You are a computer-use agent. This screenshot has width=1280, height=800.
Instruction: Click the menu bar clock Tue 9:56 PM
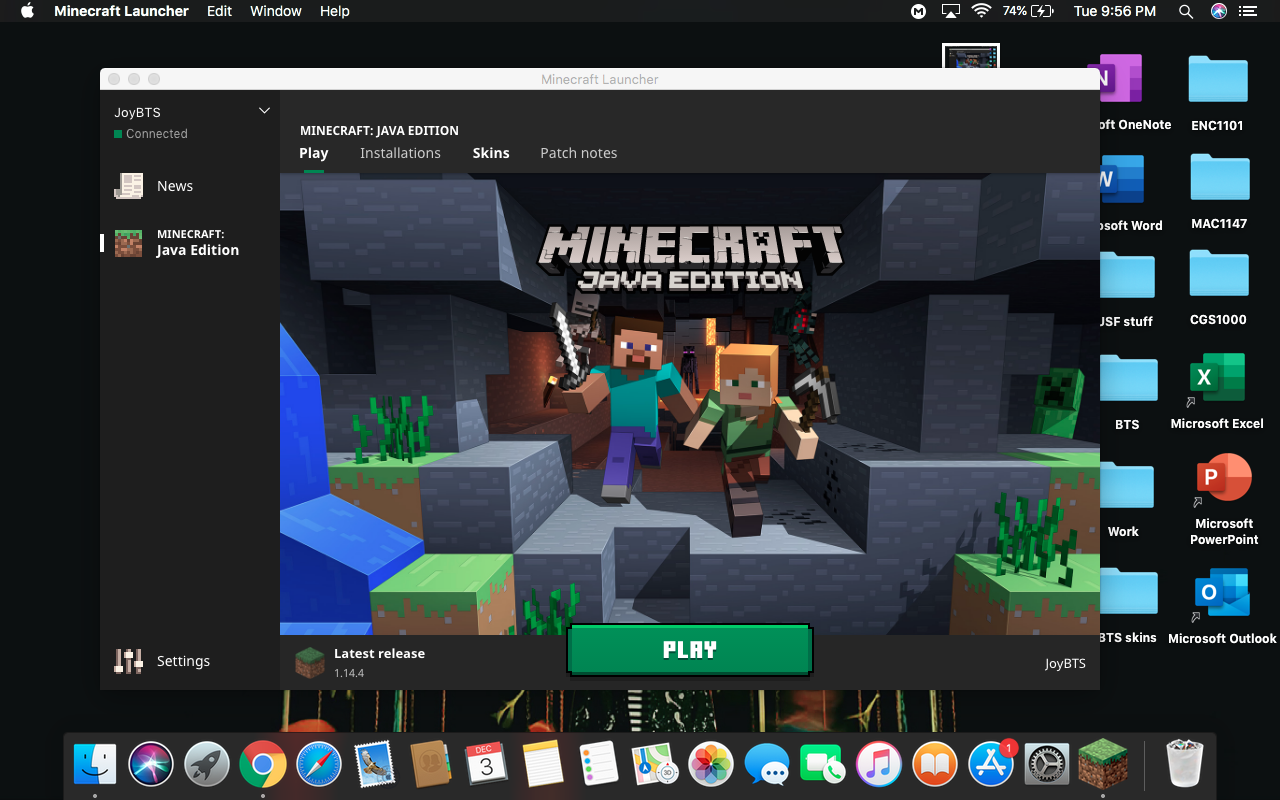(x=1114, y=11)
